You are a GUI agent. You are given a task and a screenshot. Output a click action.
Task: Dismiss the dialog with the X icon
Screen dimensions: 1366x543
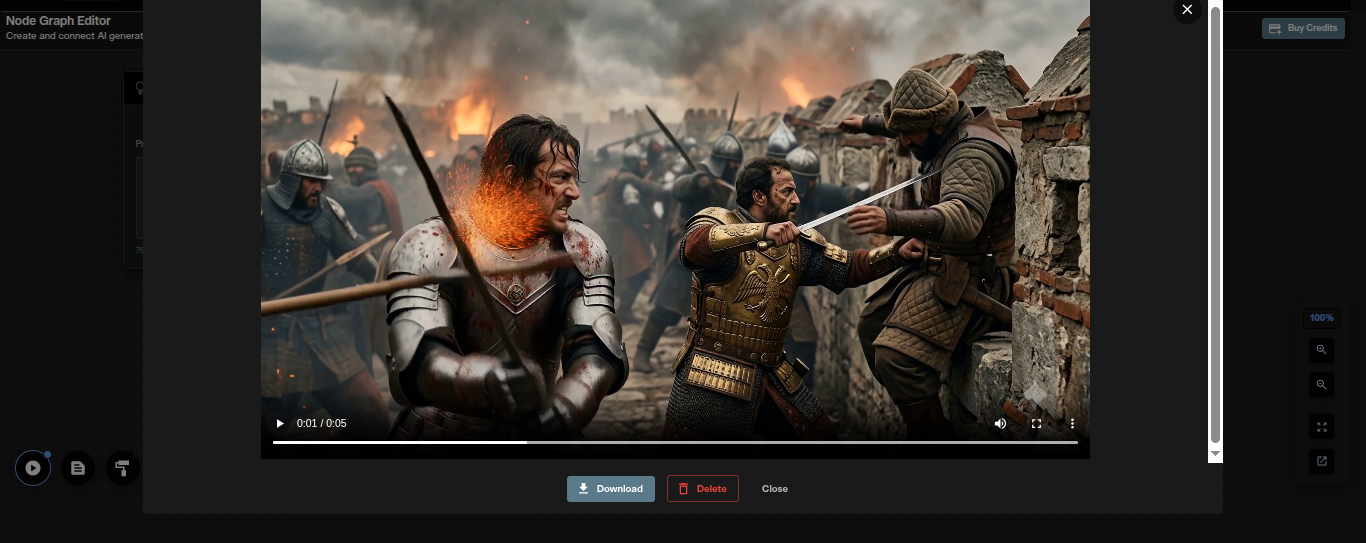(x=1187, y=10)
